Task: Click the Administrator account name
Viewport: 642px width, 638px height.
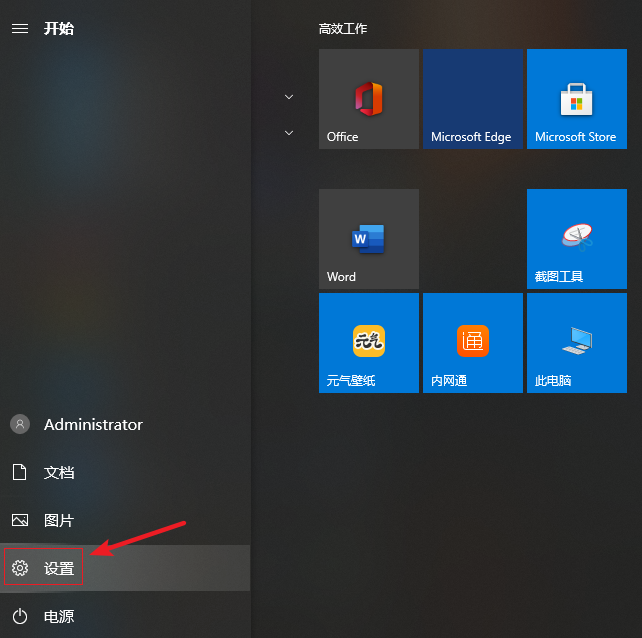Action: tap(93, 424)
